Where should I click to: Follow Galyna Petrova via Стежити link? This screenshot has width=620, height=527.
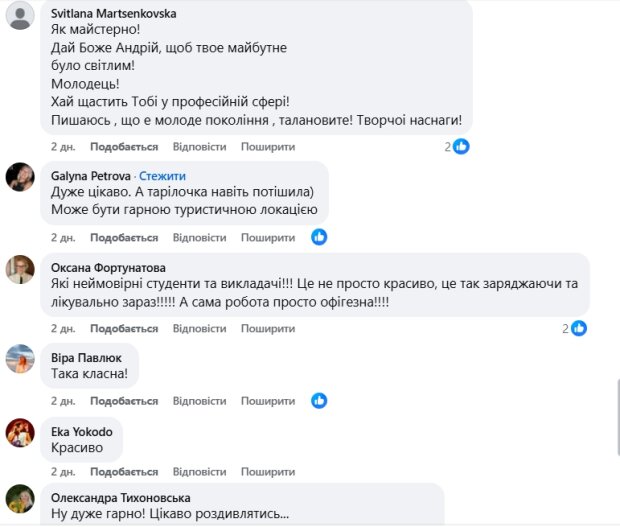[x=162, y=175]
